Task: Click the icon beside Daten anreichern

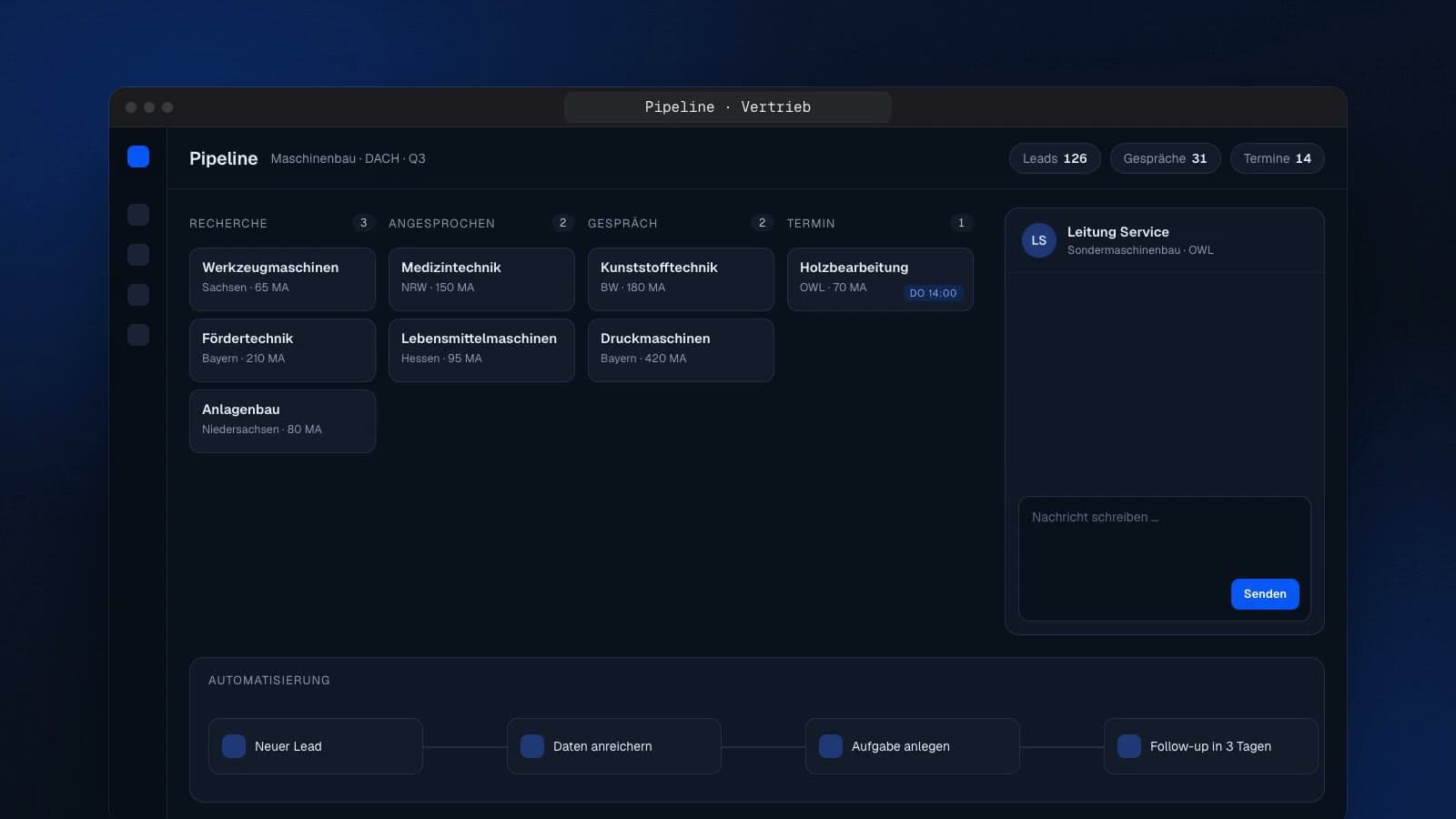Action: [x=532, y=746]
